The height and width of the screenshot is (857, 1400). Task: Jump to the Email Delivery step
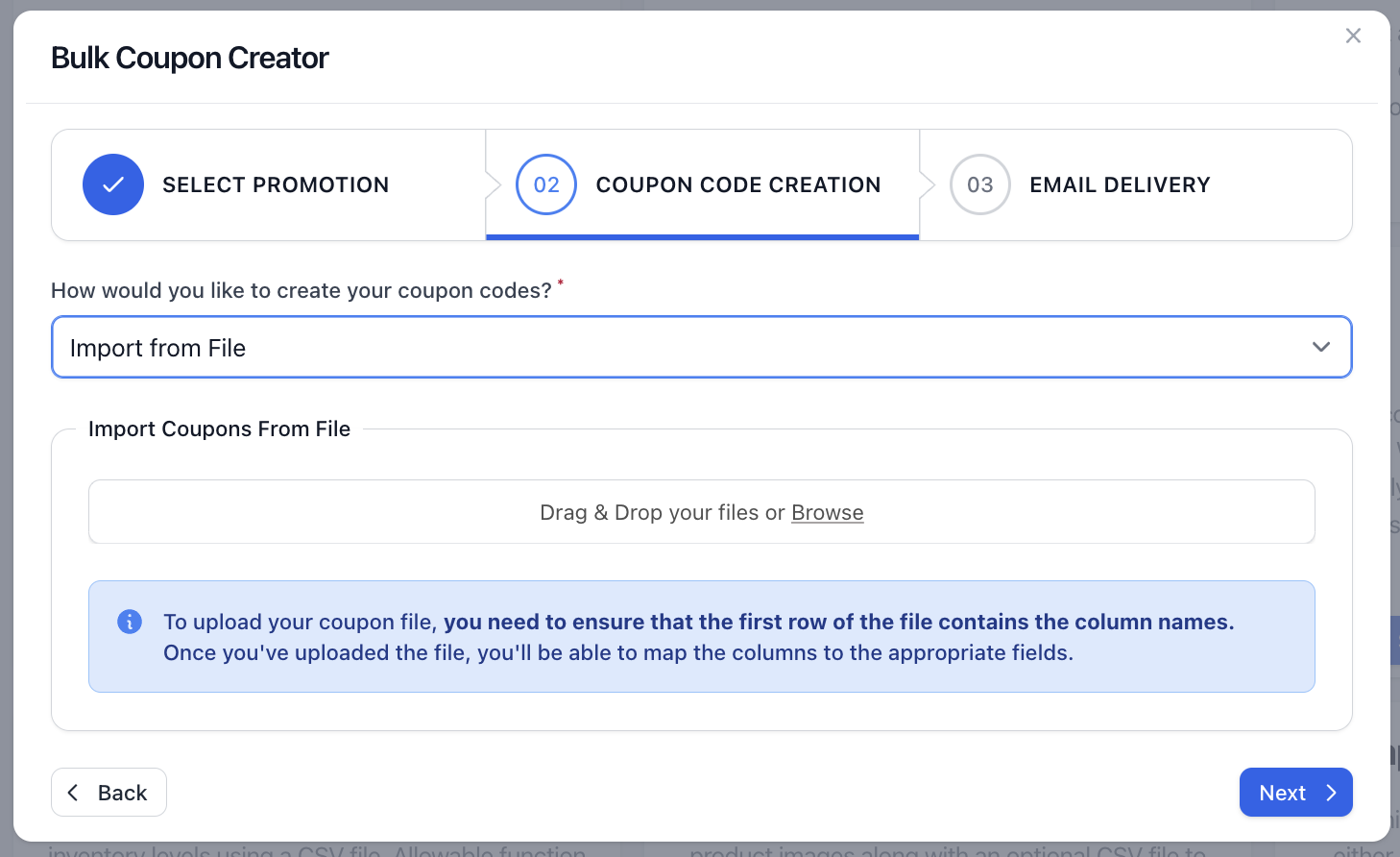pyautogui.click(x=1120, y=184)
